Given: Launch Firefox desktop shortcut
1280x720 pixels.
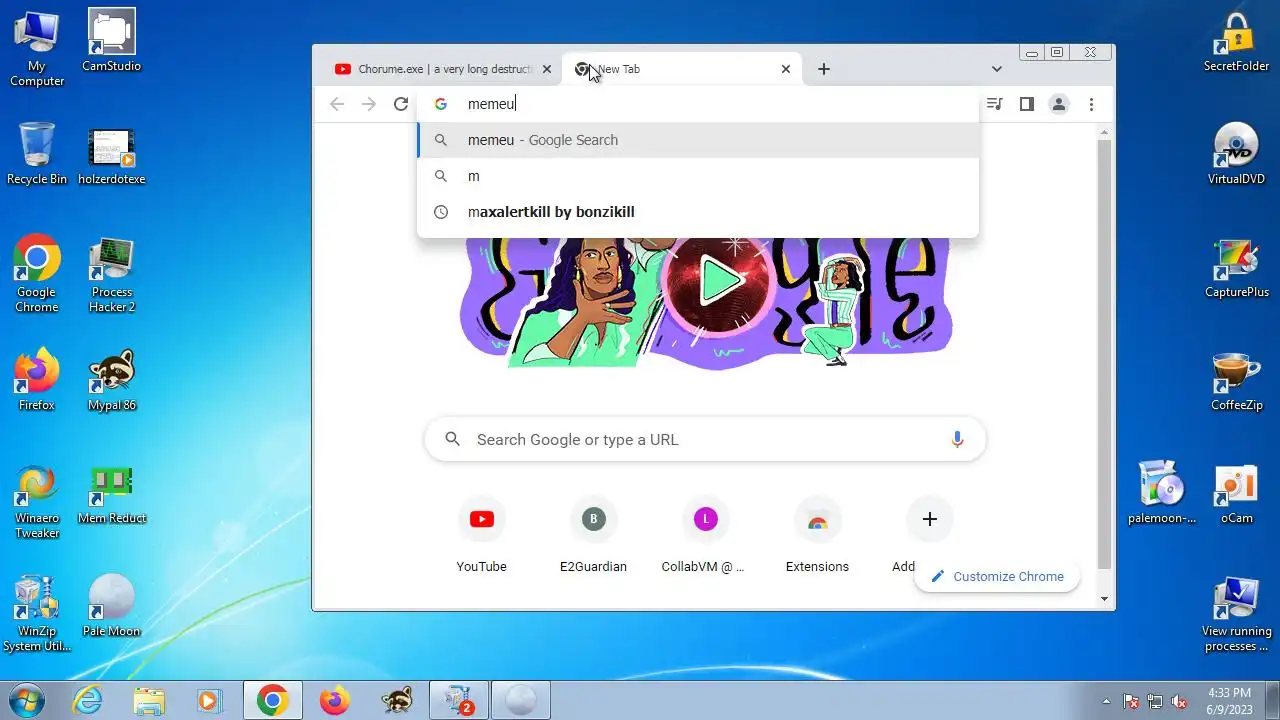Looking at the screenshot, I should [x=37, y=381].
